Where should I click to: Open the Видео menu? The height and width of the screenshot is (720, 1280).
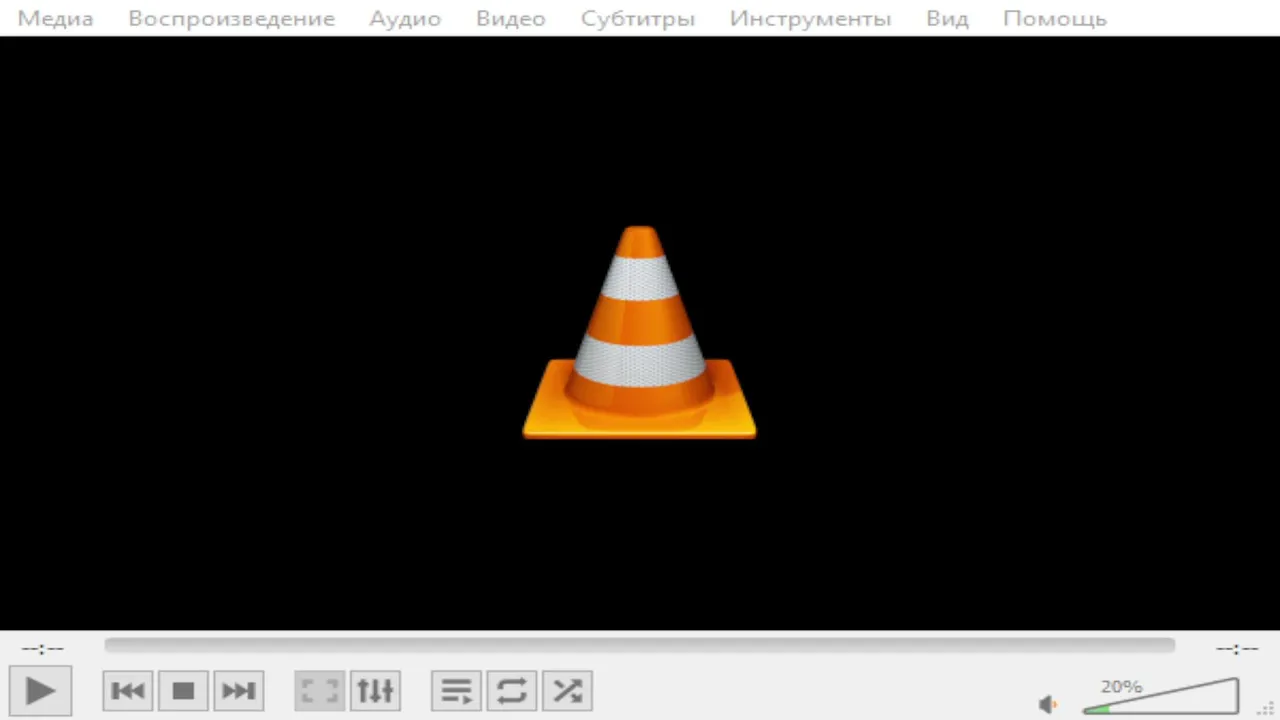point(511,18)
